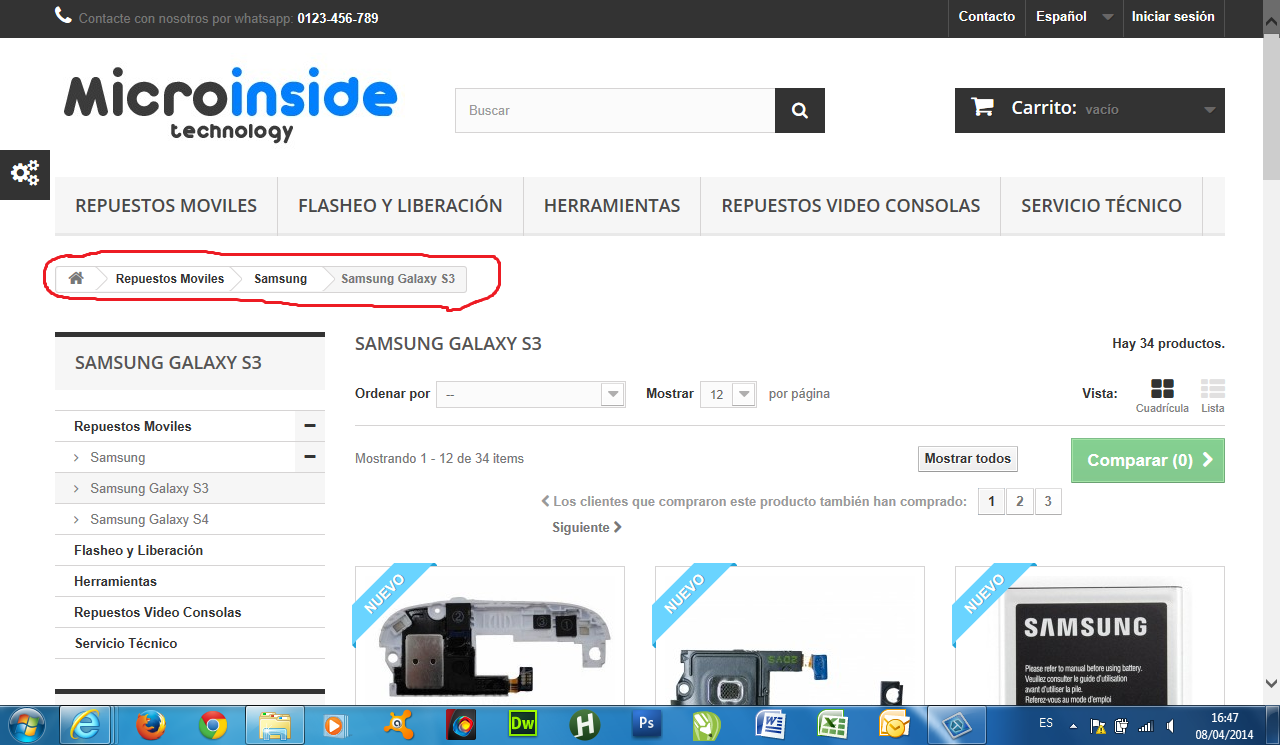
Task: Open the Windows Start menu
Action: (x=25, y=724)
